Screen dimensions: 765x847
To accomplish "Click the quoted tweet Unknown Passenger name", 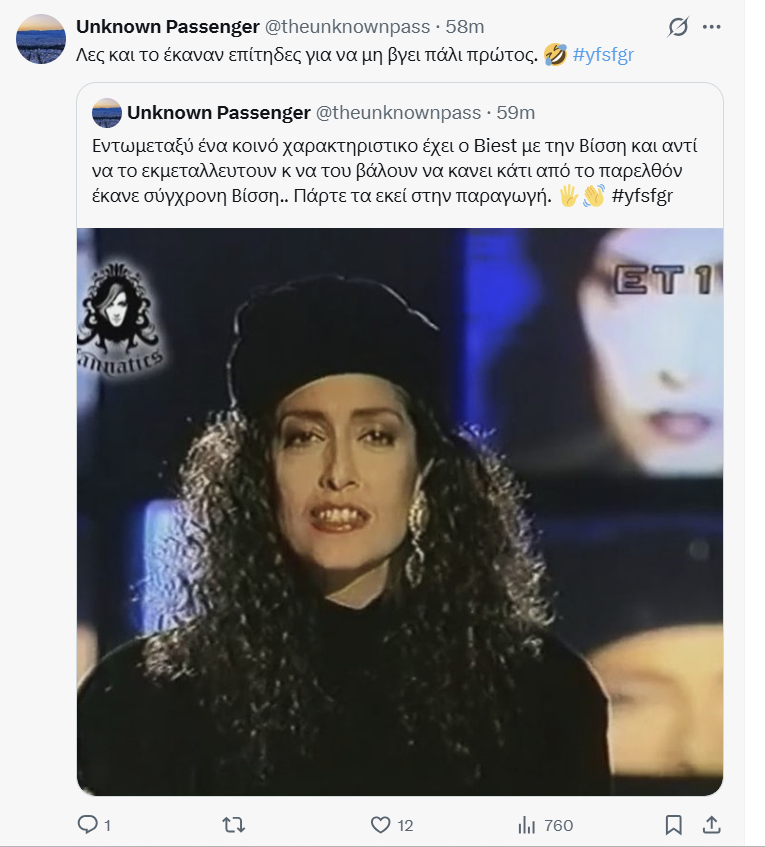I will tap(218, 112).
